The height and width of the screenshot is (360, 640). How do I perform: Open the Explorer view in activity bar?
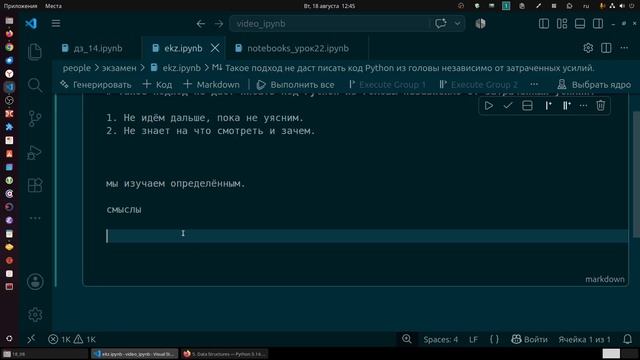[35, 52]
